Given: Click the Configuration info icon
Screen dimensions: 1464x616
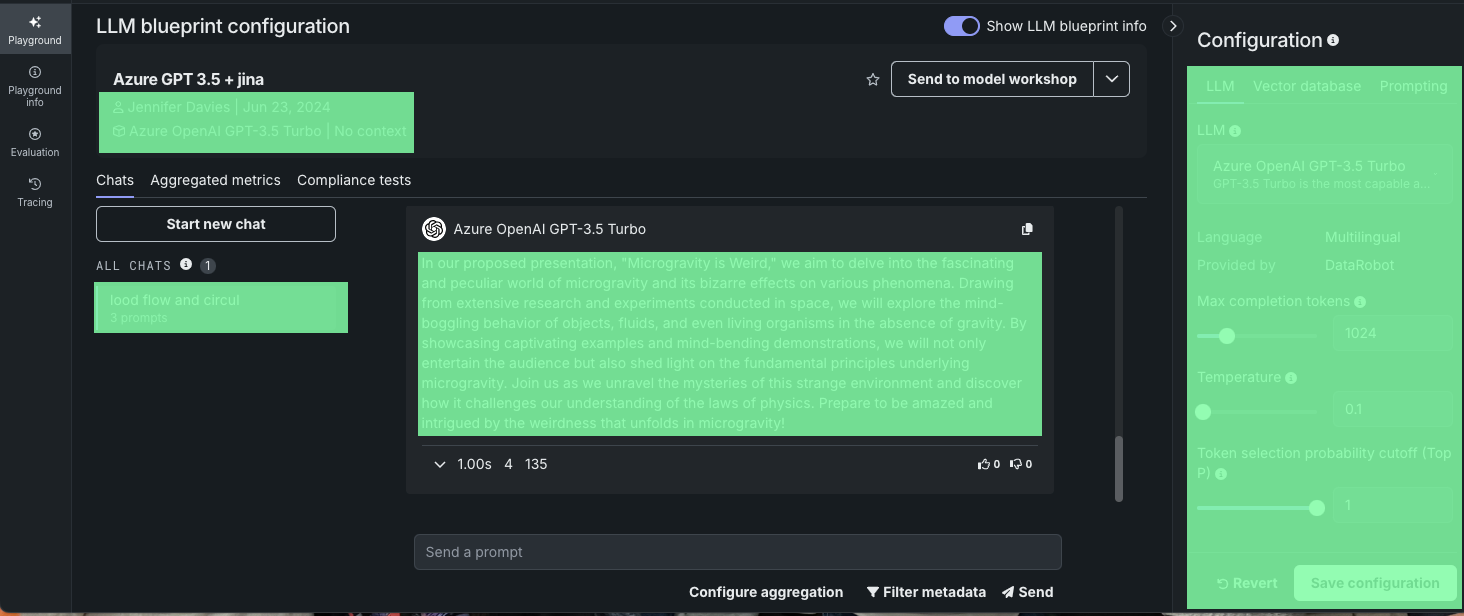Looking at the screenshot, I should click(1333, 40).
